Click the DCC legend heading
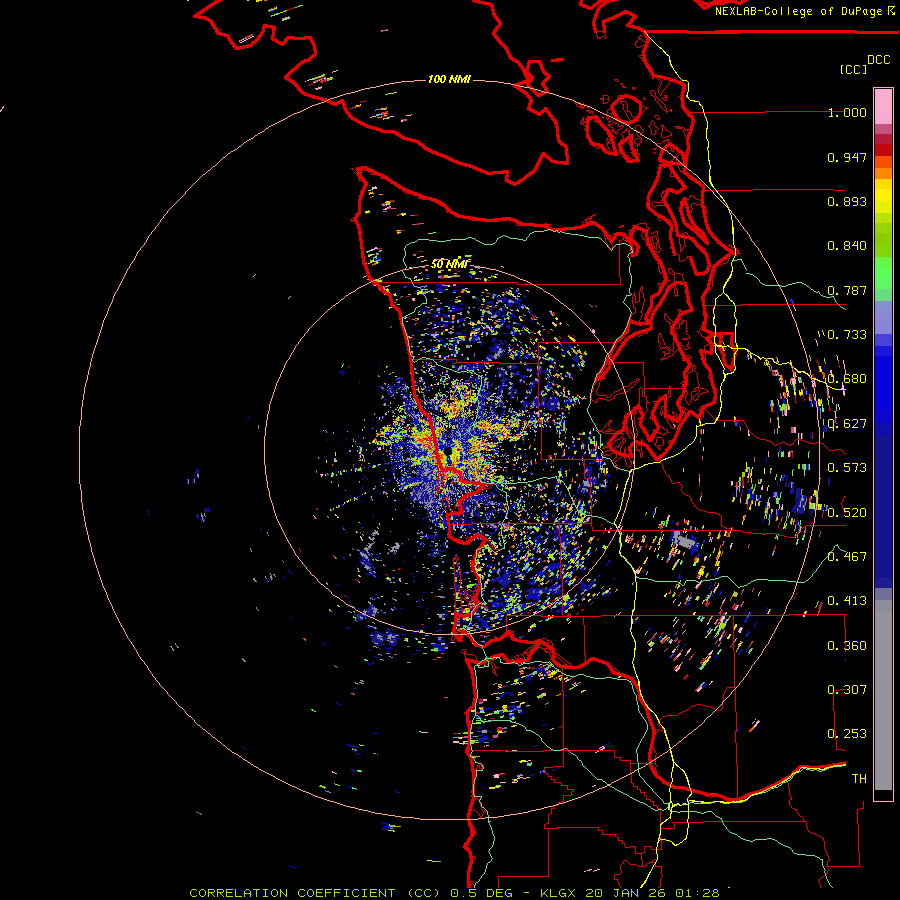Viewport: 900px width, 900px height. click(x=878, y=60)
